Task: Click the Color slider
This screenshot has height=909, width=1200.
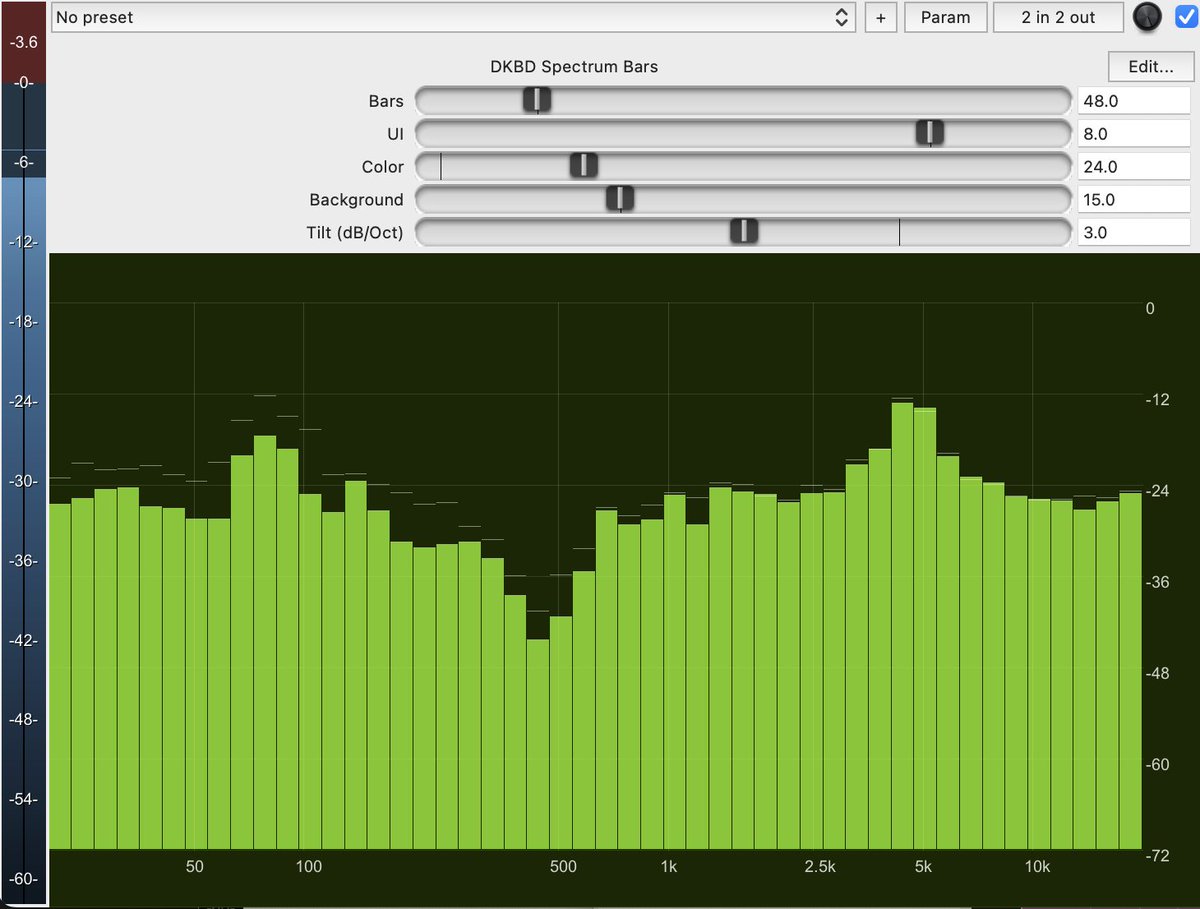Action: [742, 166]
